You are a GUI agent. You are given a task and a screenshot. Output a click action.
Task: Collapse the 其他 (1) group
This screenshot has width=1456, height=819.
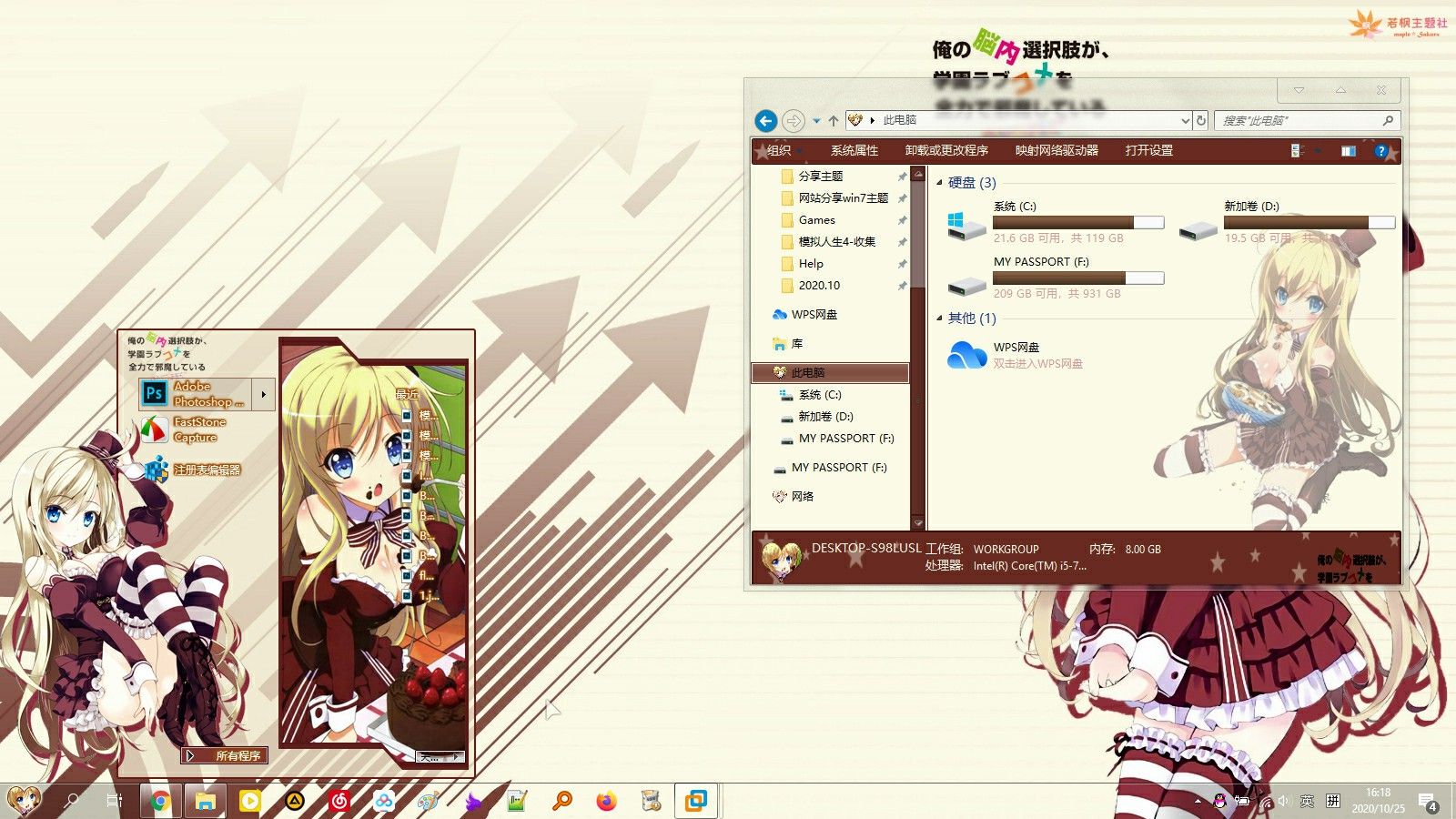[939, 318]
